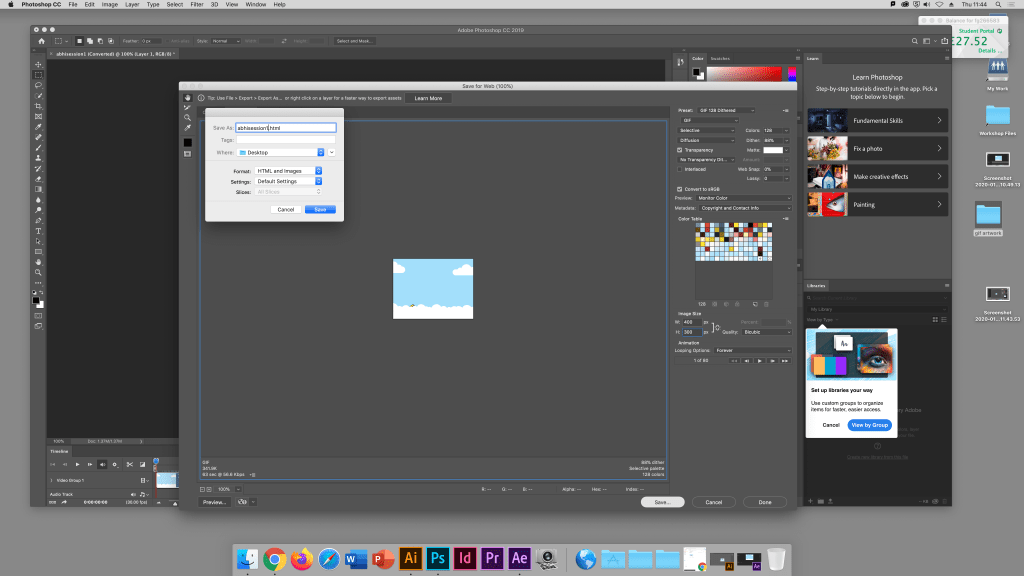Click trash icon under Color Table
The height and width of the screenshot is (576, 1024).
[767, 304]
